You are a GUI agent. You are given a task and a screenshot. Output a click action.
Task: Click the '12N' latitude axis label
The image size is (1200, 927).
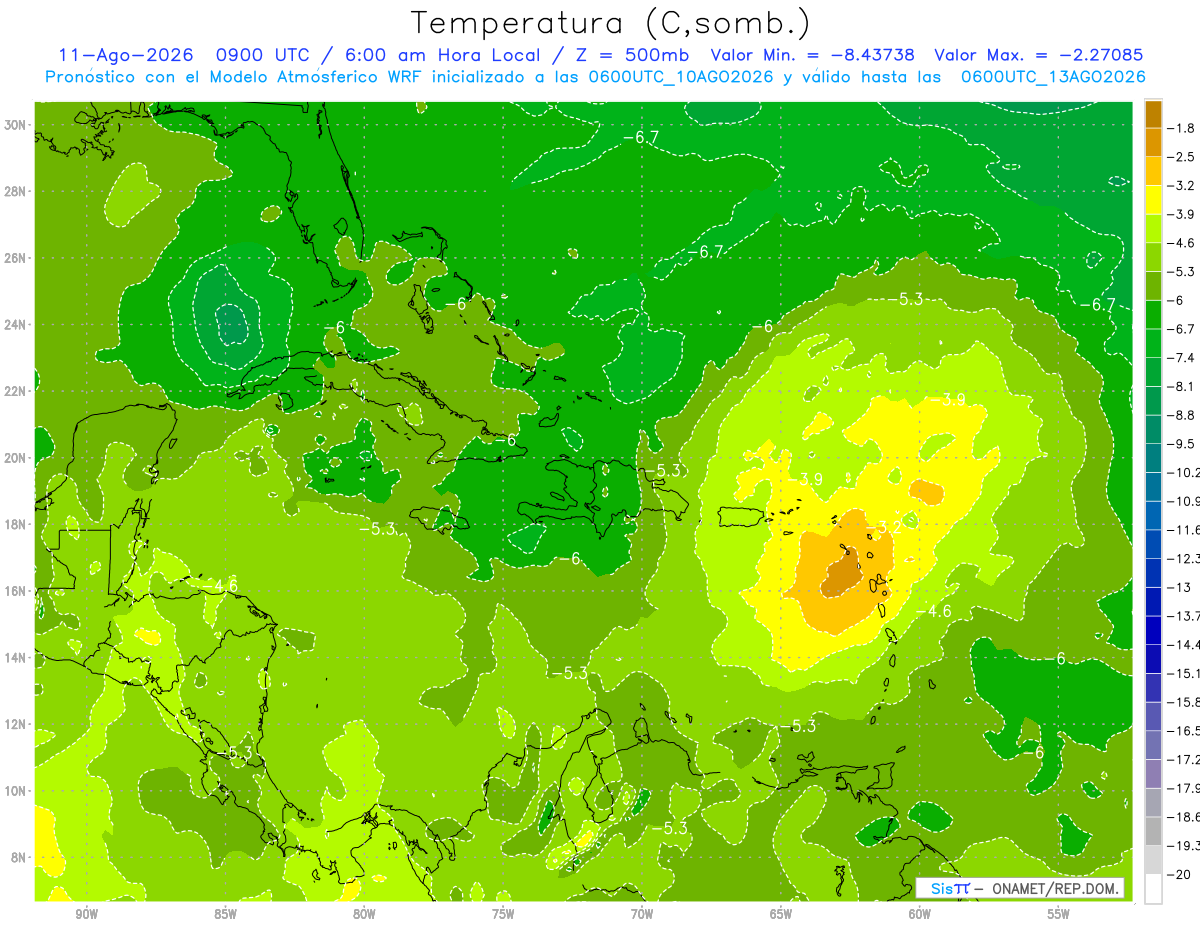pyautogui.click(x=16, y=724)
